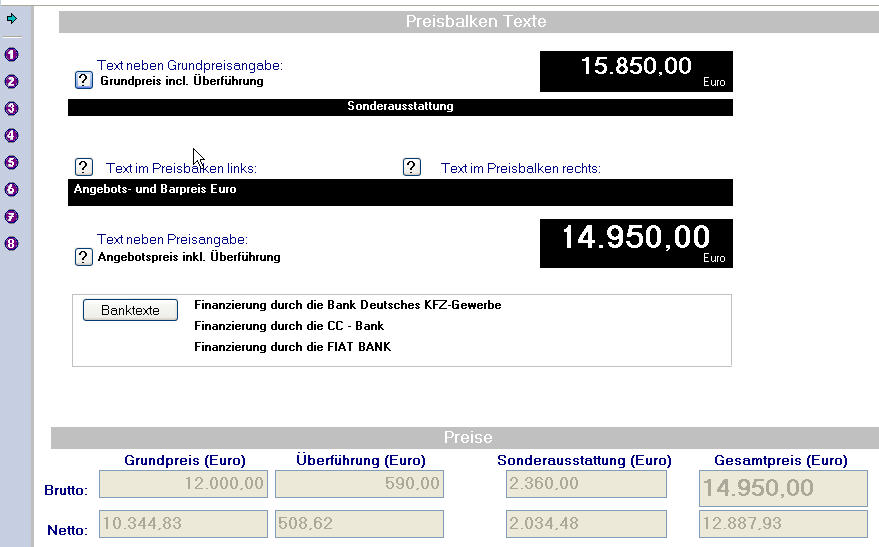Click the Netto Sonderausstattung field 2.034,48
The width and height of the screenshot is (879, 547).
click(586, 523)
